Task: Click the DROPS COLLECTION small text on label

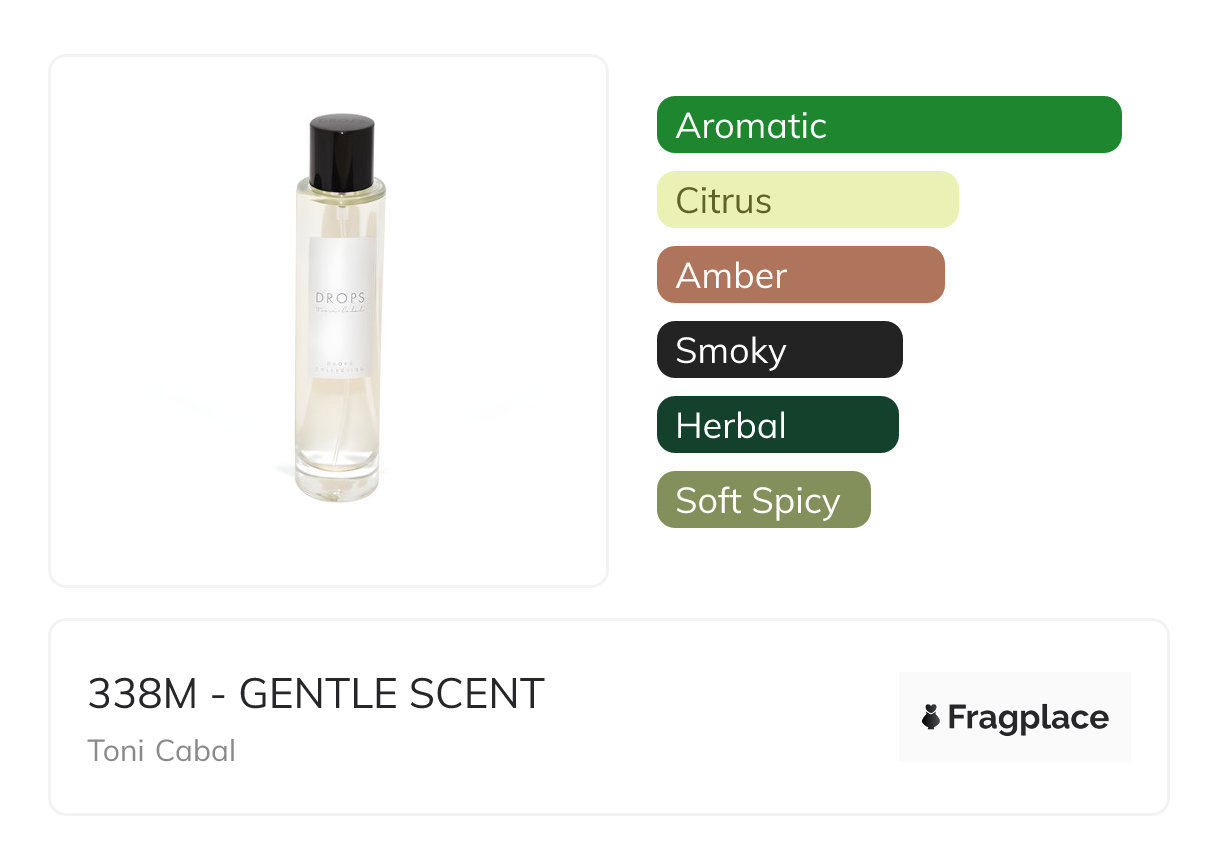Action: coord(341,366)
